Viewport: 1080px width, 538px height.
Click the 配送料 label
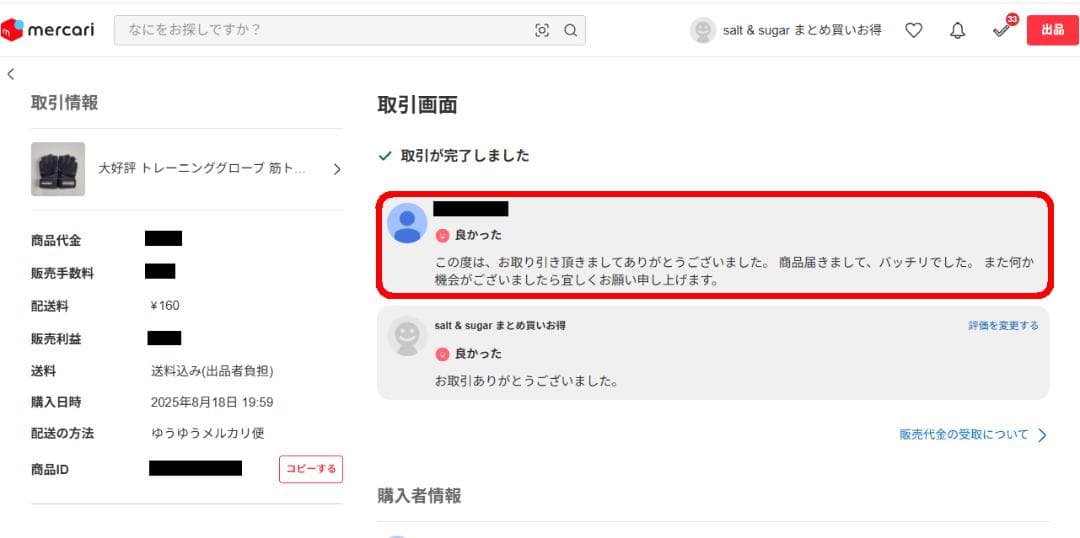tap(50, 306)
